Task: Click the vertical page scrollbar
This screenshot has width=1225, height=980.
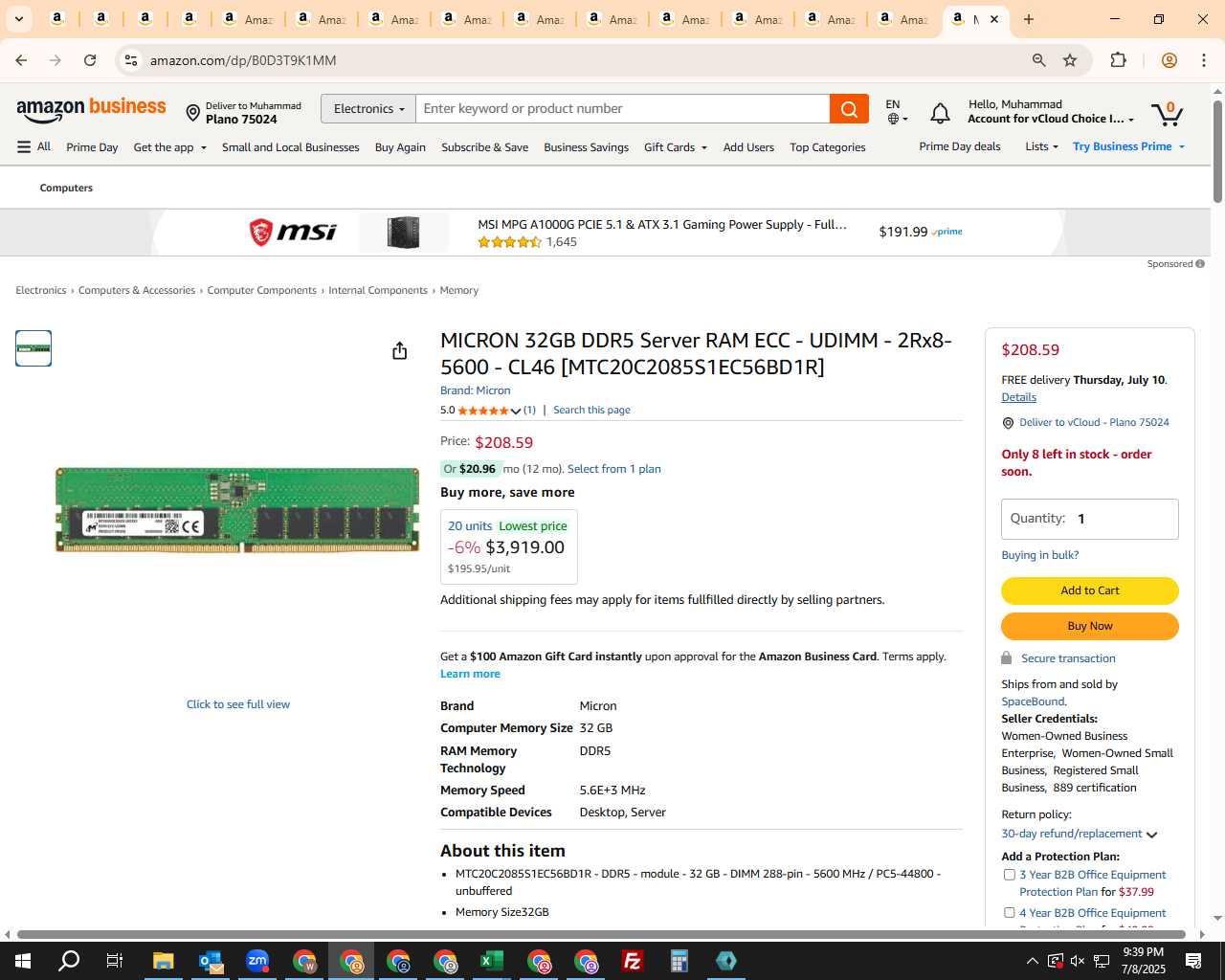Action: pyautogui.click(x=1217, y=150)
